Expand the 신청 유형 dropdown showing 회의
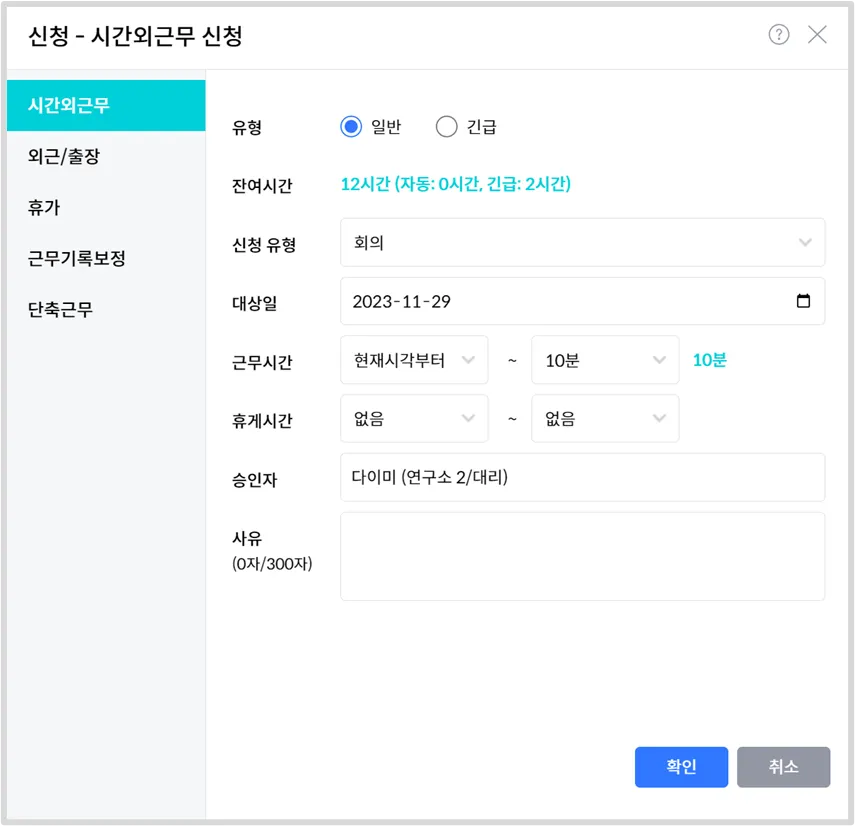Screen dimensions: 855x826 pyautogui.click(x=582, y=243)
